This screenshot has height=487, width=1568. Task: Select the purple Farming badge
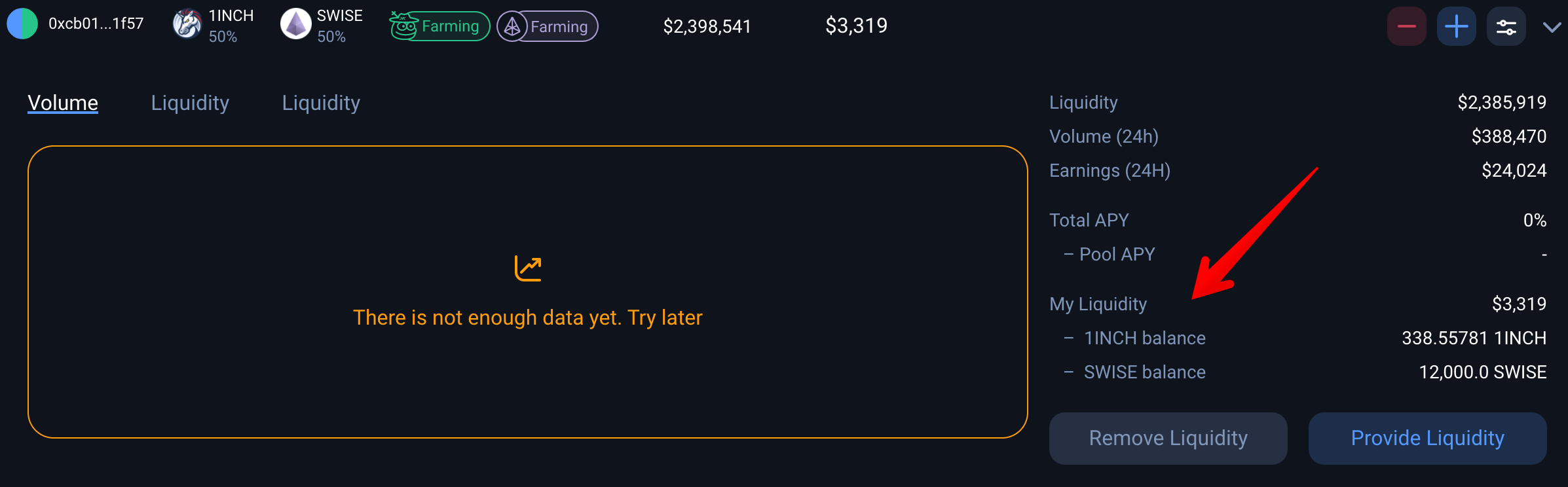click(x=548, y=26)
